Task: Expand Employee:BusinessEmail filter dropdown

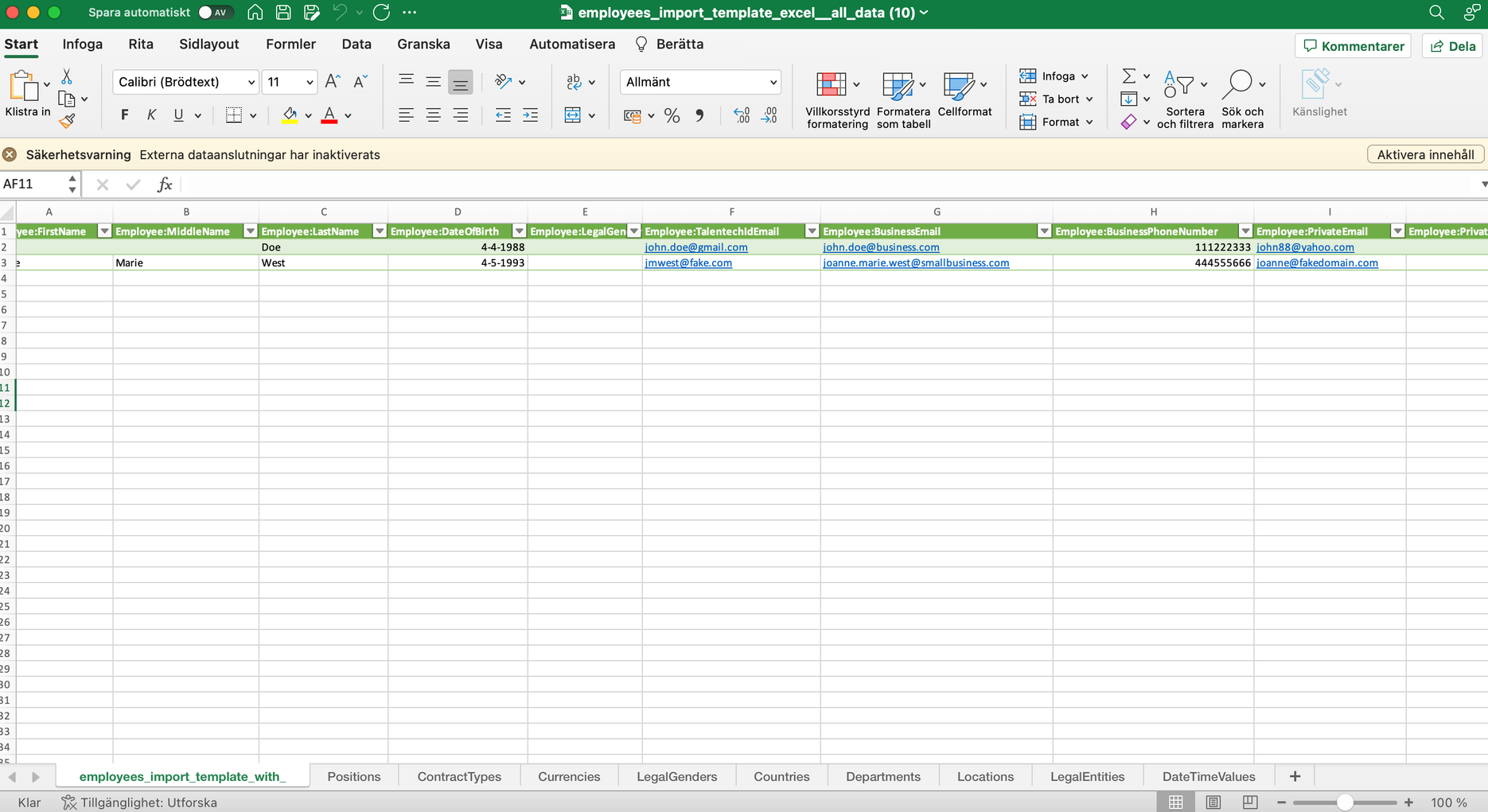Action: [1044, 231]
